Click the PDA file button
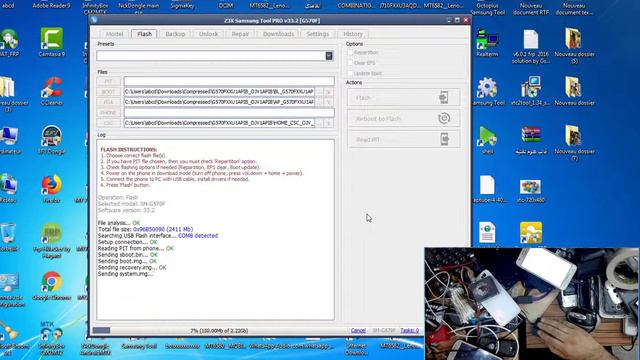 [x=108, y=102]
